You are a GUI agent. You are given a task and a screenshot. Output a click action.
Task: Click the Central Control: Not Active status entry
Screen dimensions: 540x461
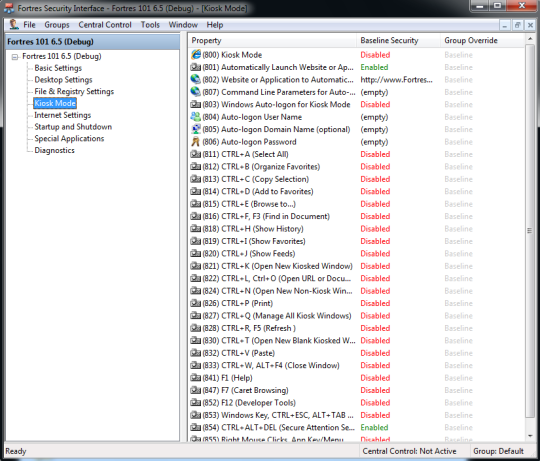409,451
